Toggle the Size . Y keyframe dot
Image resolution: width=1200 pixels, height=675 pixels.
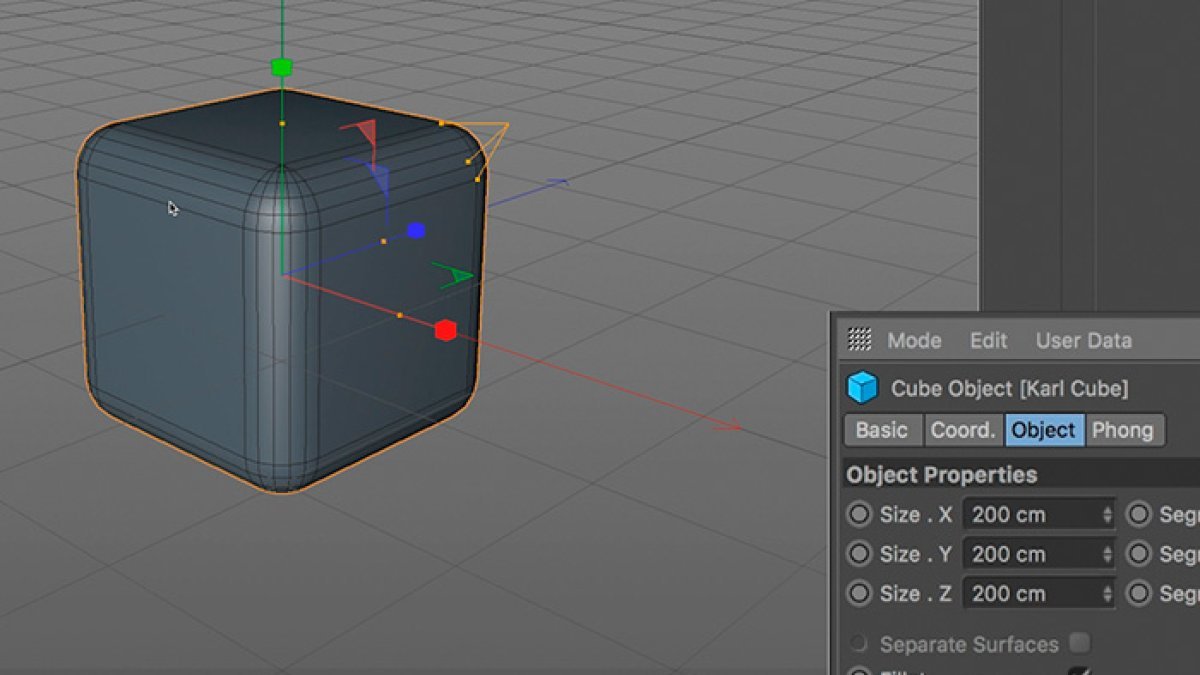point(859,554)
